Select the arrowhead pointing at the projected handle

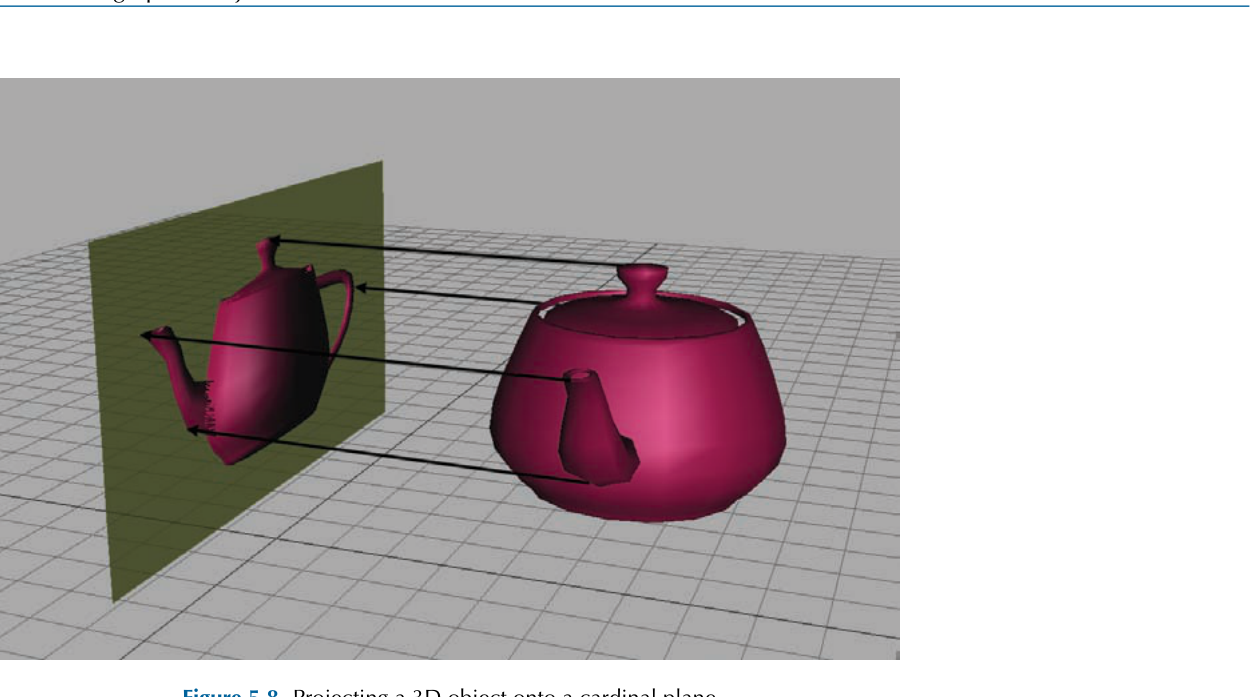coord(364,288)
